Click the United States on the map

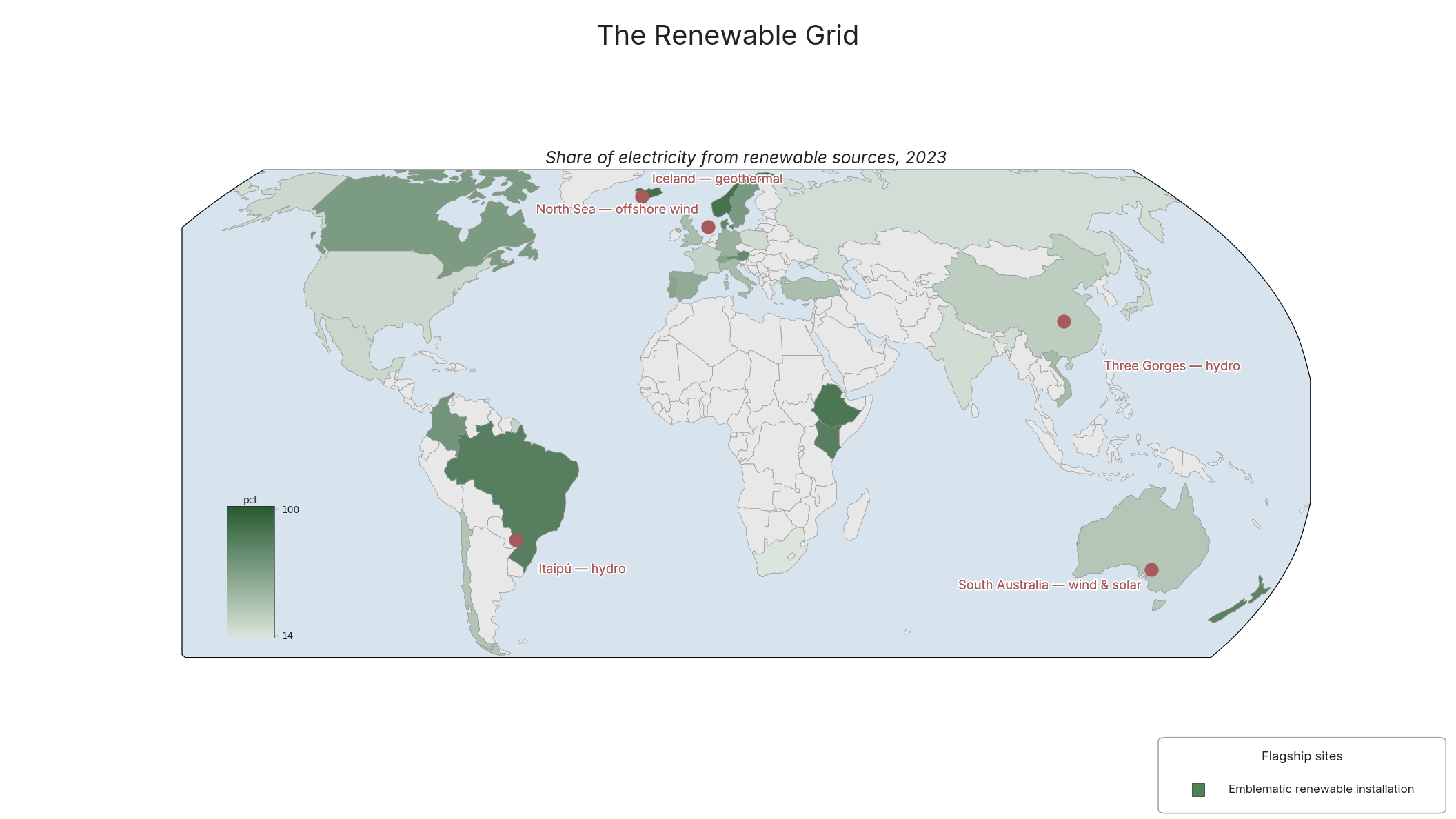pyautogui.click(x=379, y=286)
